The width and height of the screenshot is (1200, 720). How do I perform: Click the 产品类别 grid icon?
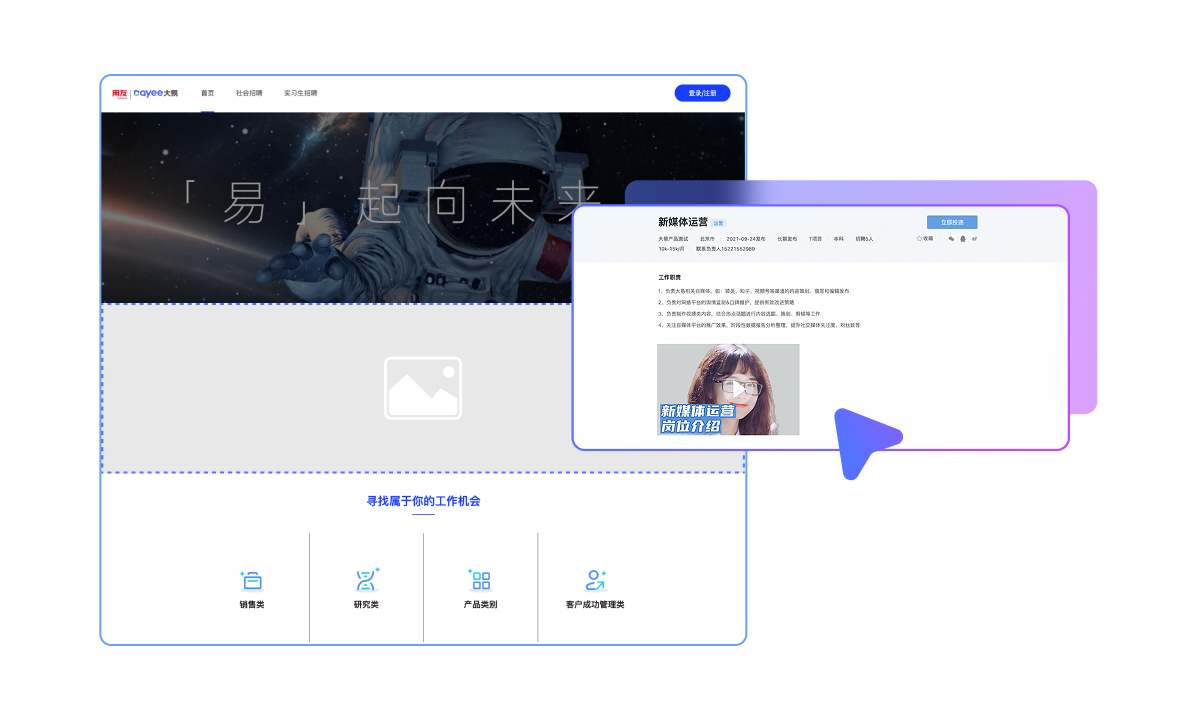tap(480, 580)
